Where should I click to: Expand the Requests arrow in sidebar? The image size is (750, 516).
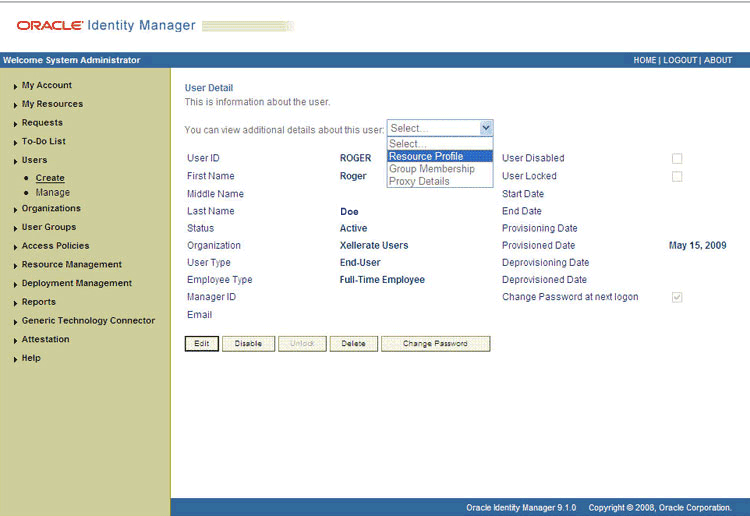tap(15, 123)
